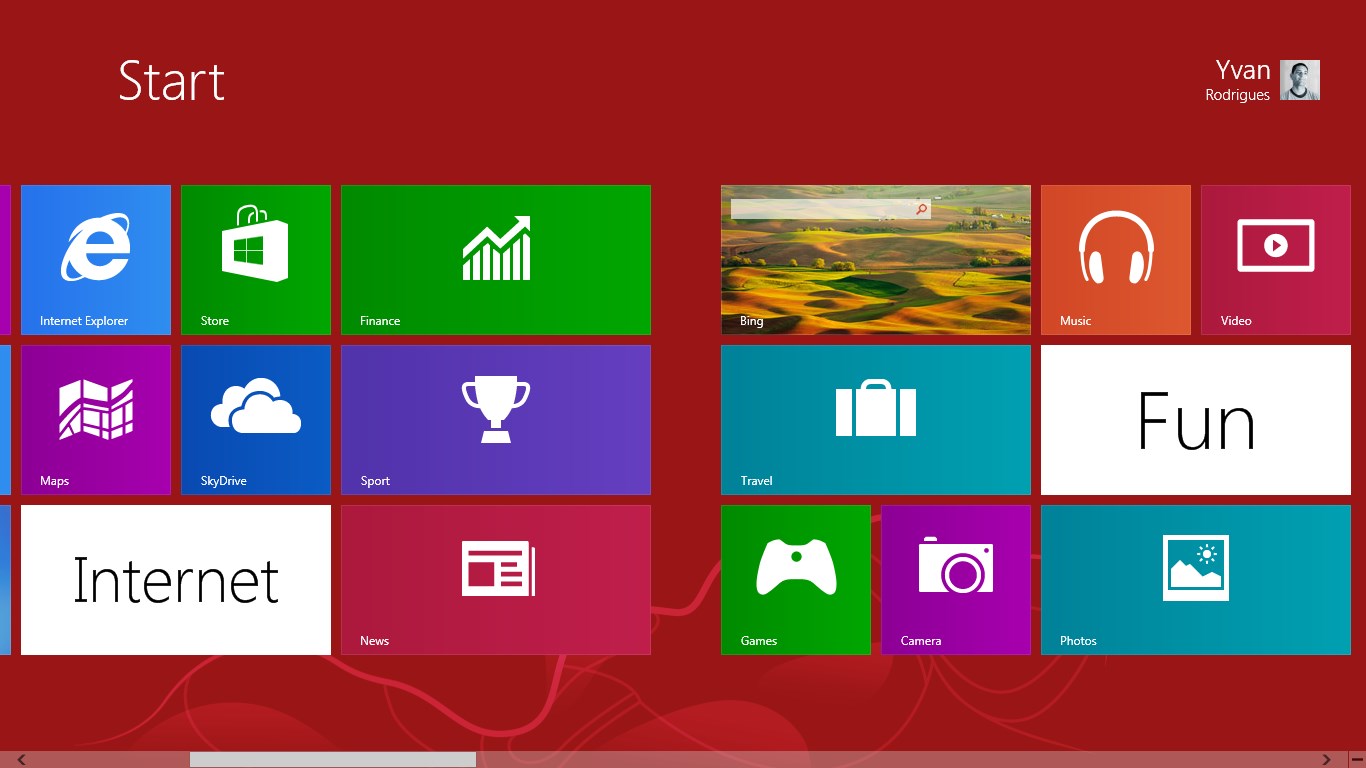Click the Bing search magnifier icon
The height and width of the screenshot is (768, 1366).
pos(921,210)
